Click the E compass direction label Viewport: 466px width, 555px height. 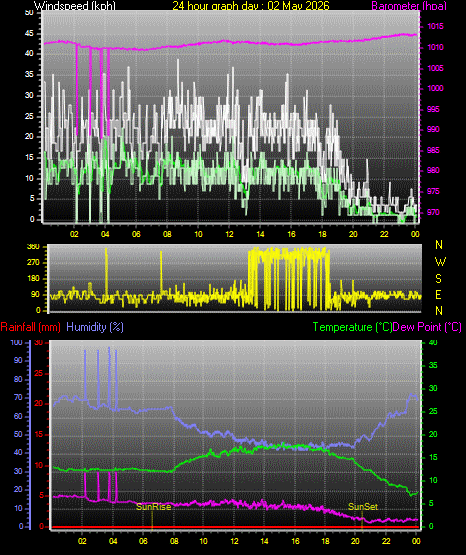(438, 294)
